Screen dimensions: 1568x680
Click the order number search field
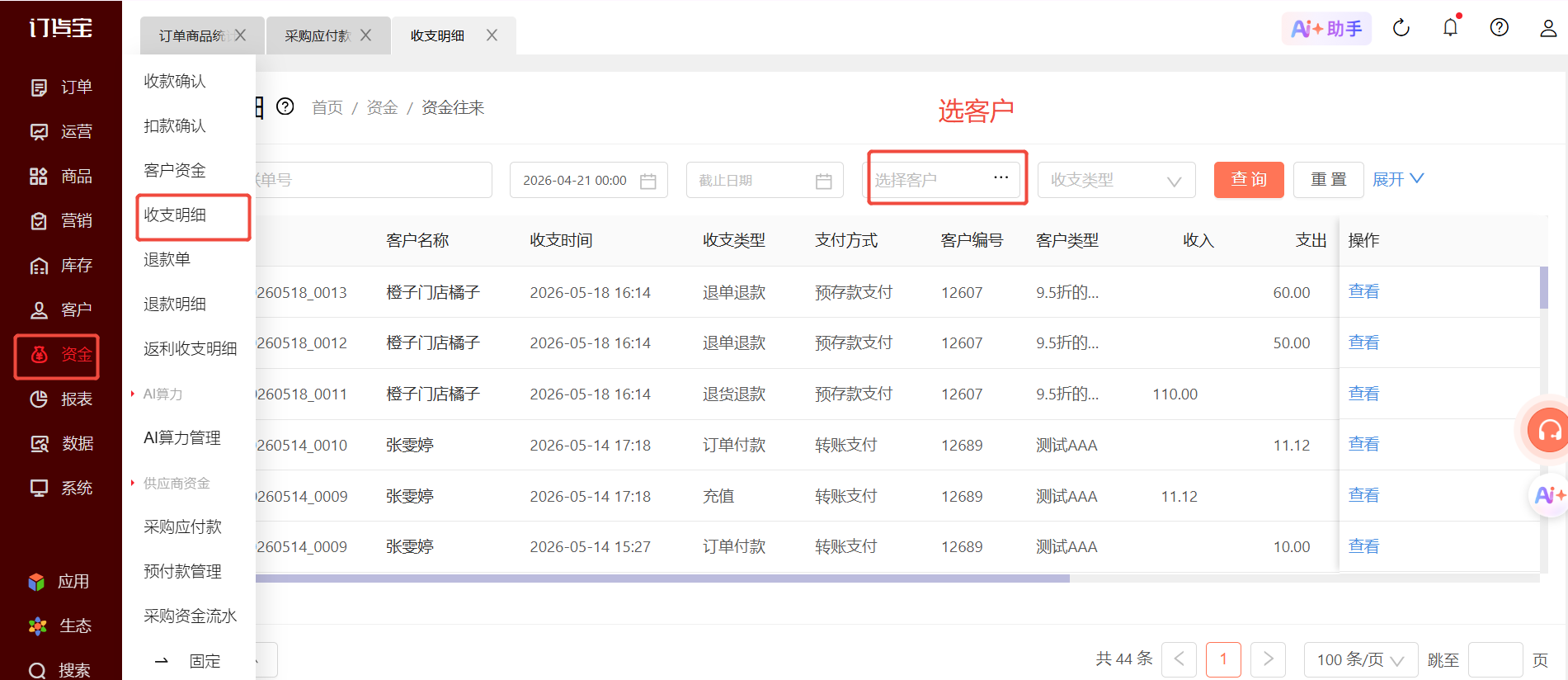point(374,180)
